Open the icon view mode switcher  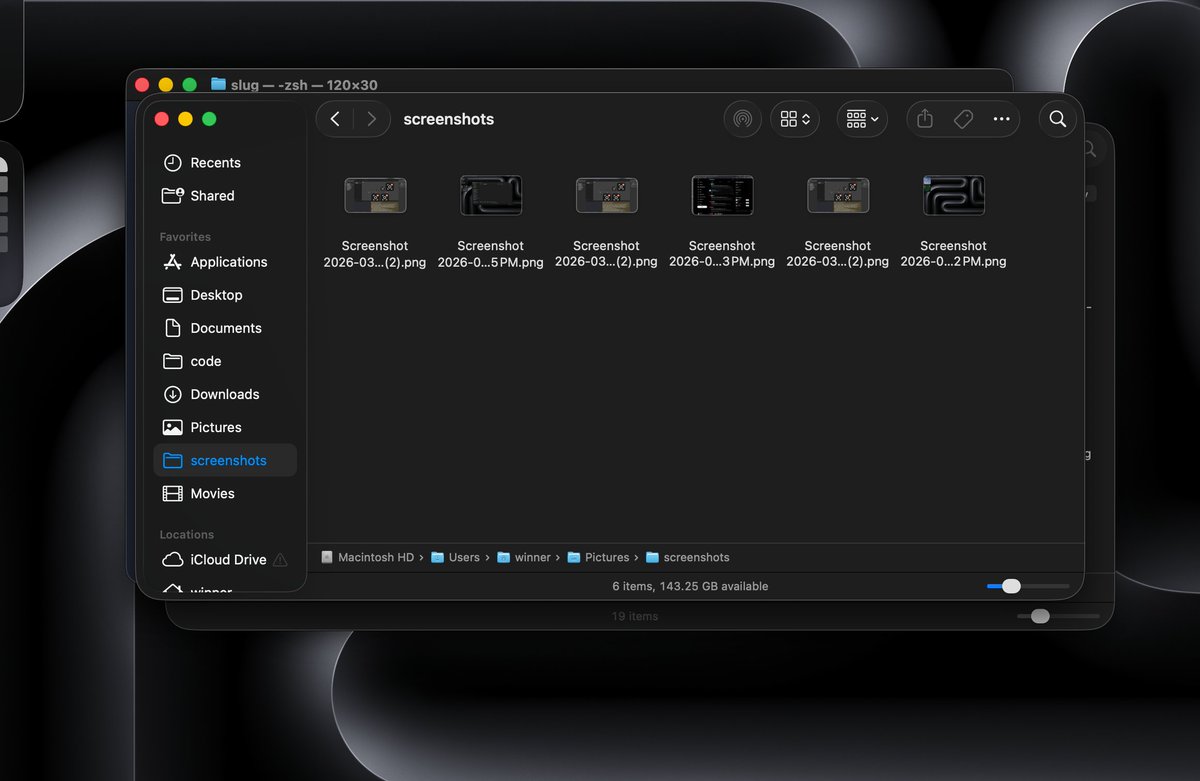point(795,119)
